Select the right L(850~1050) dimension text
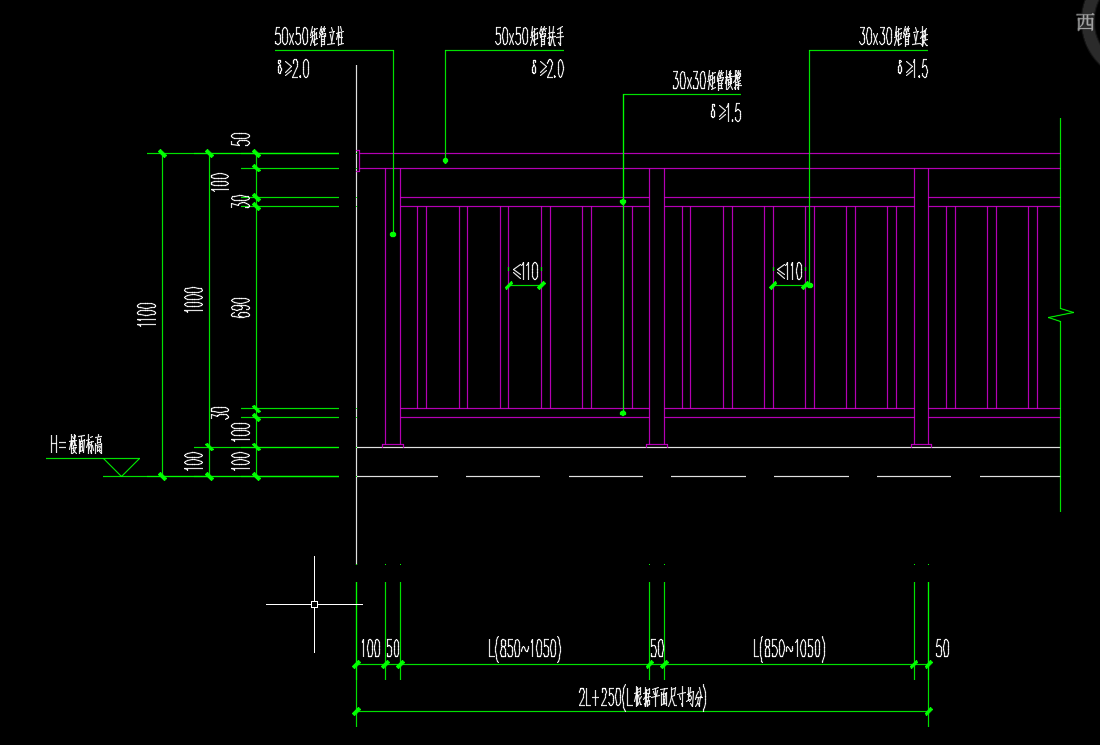This screenshot has height=745, width=1100. click(x=788, y=649)
